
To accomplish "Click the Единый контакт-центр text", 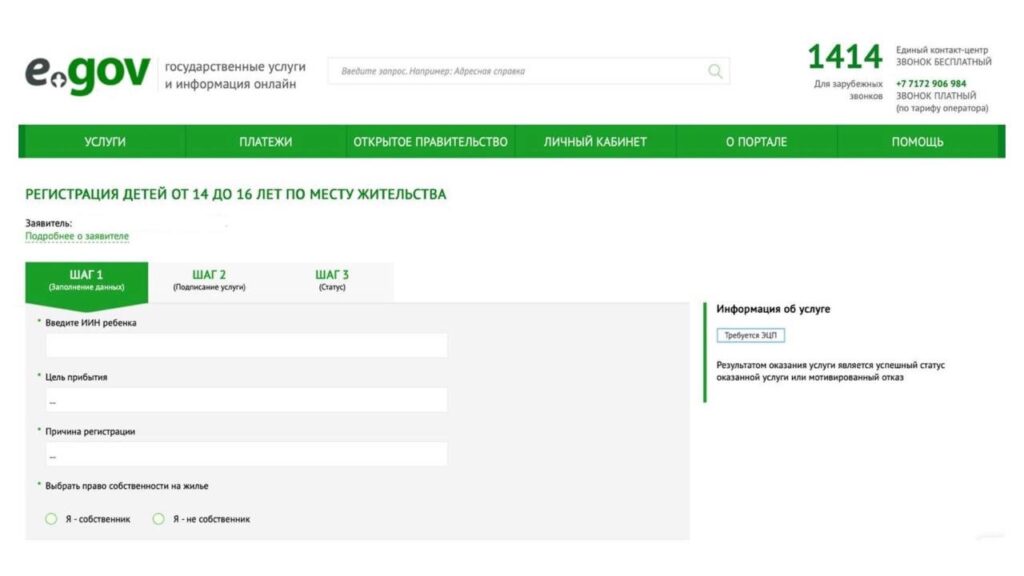I will [942, 50].
